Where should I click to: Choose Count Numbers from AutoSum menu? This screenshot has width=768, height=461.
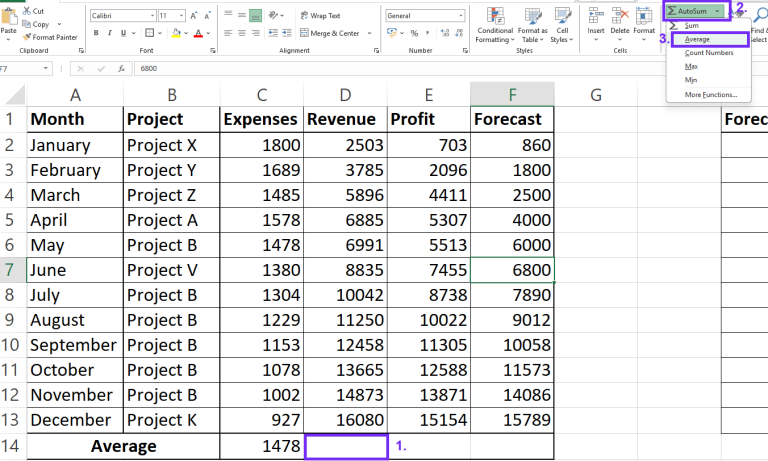coord(709,52)
